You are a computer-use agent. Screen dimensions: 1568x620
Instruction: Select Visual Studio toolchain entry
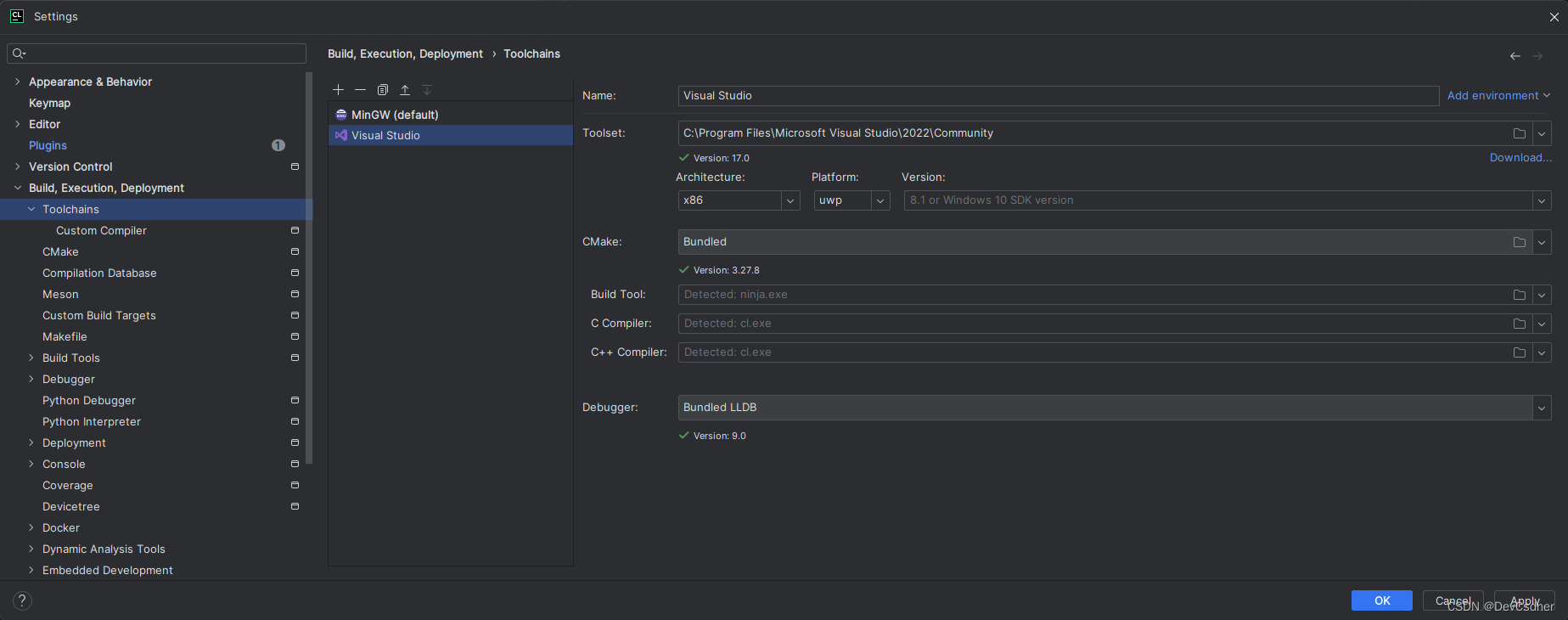pos(451,135)
